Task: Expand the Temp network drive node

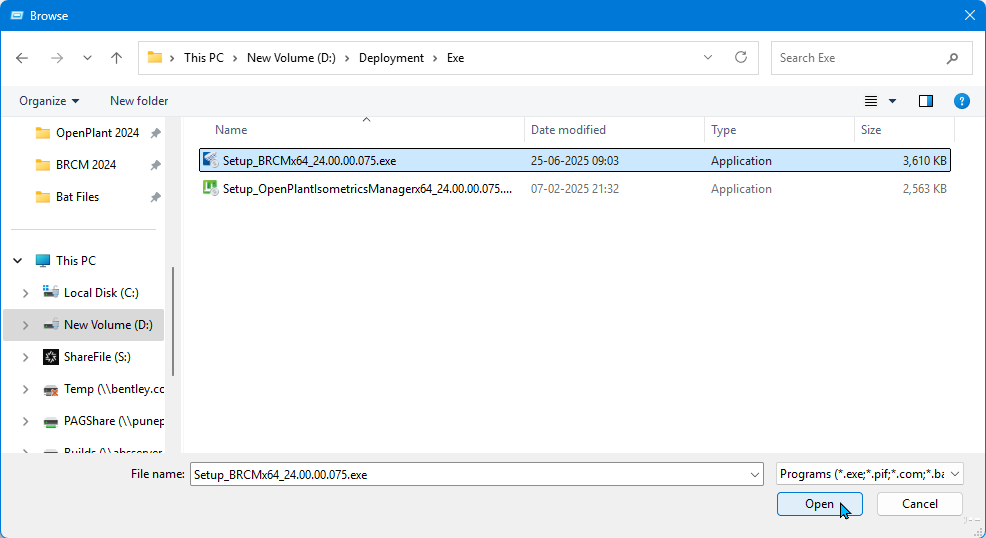Action: coord(25,389)
